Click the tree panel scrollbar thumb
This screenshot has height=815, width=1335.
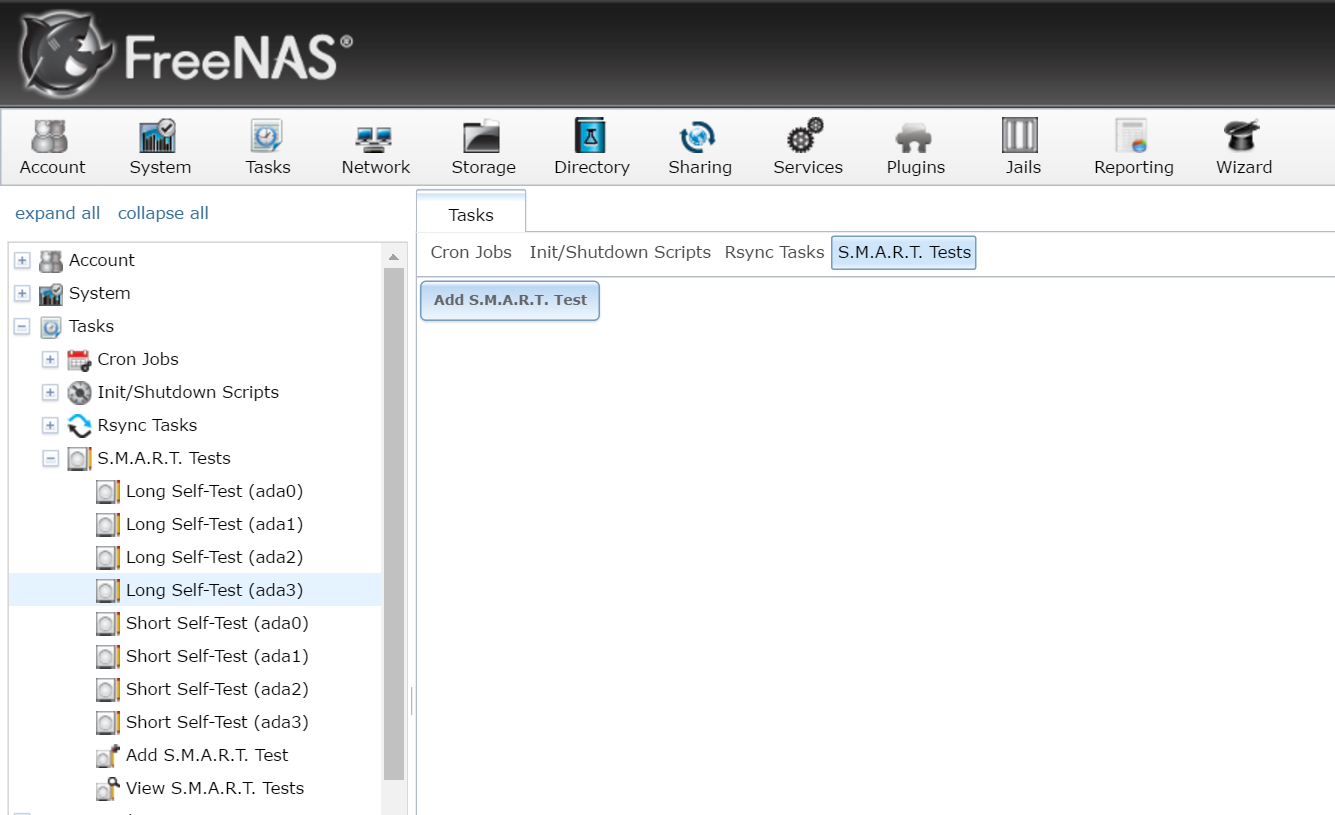[x=395, y=523]
